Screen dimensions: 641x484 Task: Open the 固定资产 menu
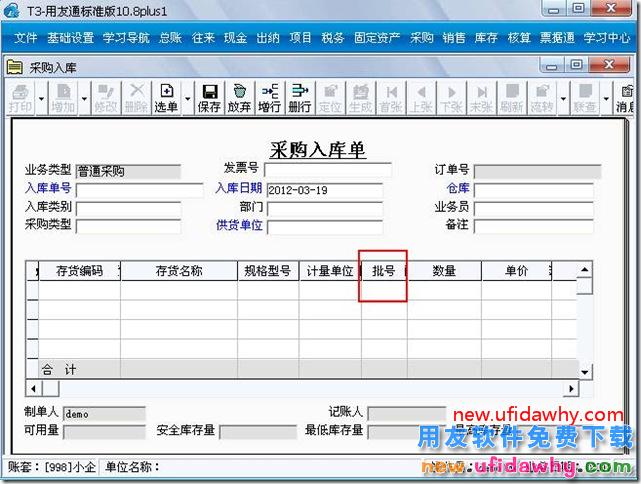click(377, 38)
